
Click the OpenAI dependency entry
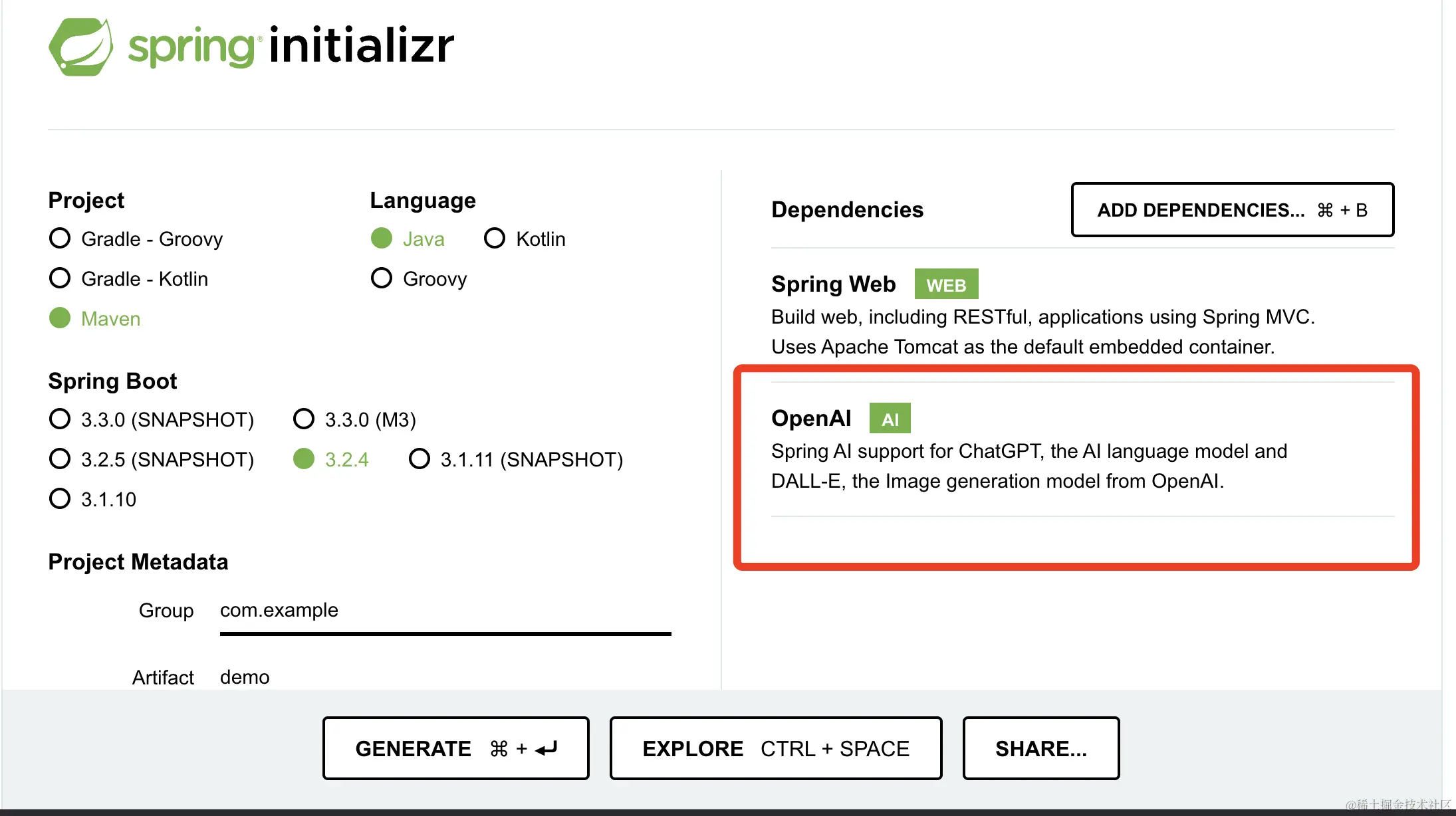[x=1082, y=449]
